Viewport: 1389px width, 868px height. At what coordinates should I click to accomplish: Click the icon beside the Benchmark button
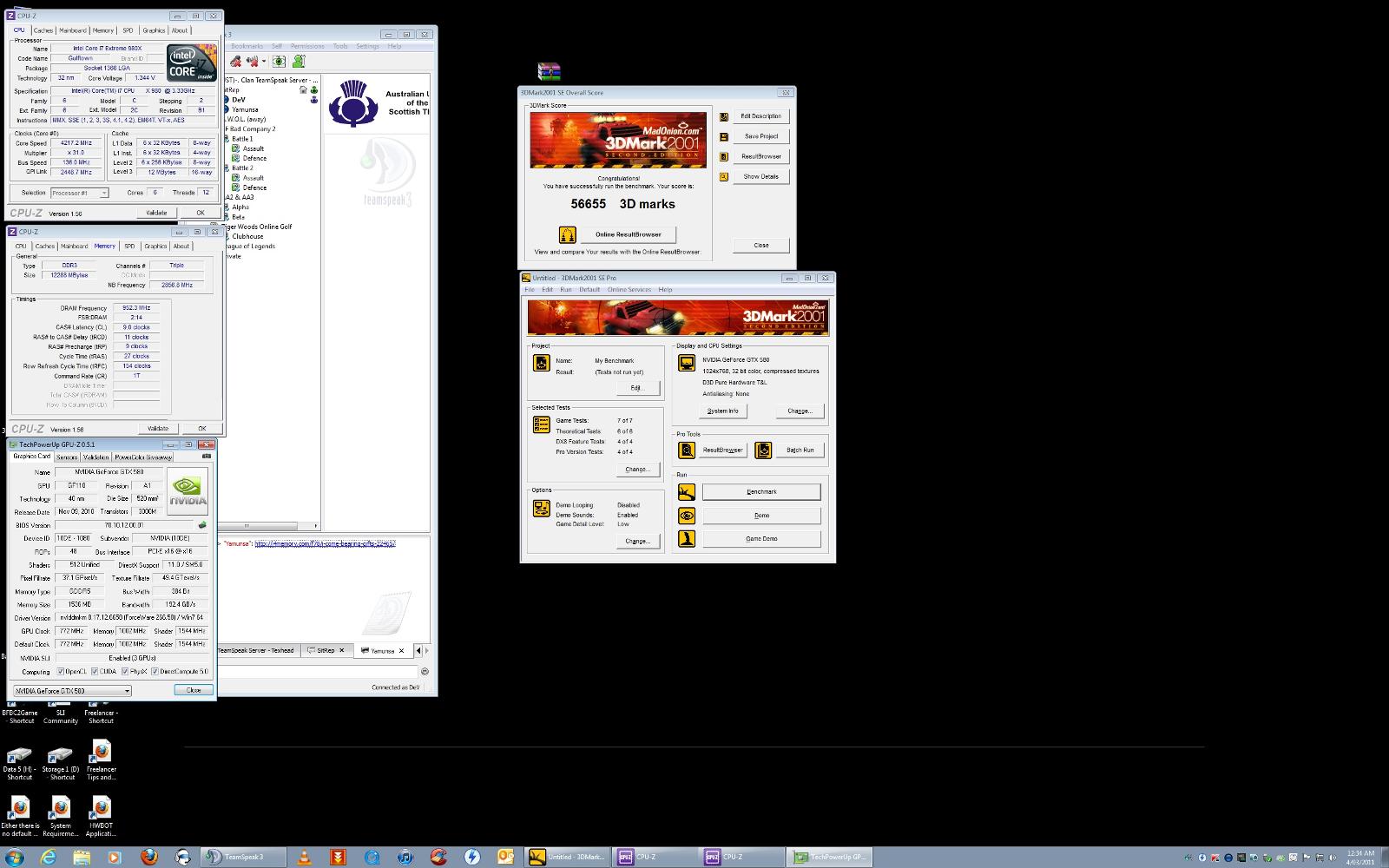[687, 492]
